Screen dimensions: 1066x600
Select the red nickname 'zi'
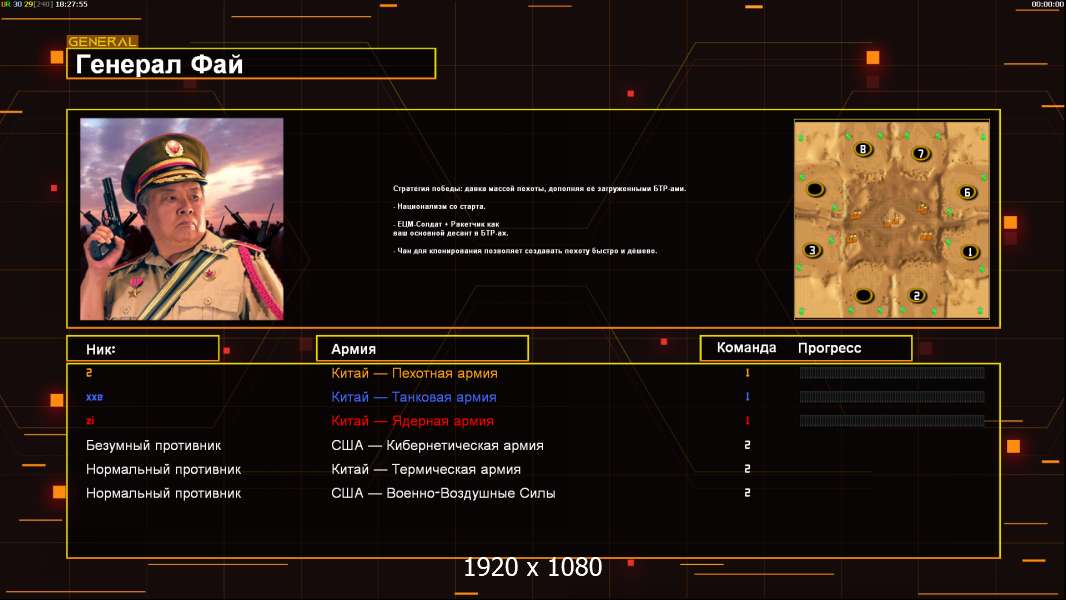(90, 421)
